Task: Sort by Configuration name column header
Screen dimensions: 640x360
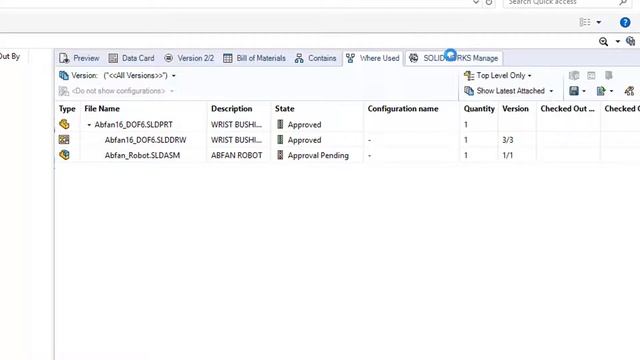Action: (412, 109)
